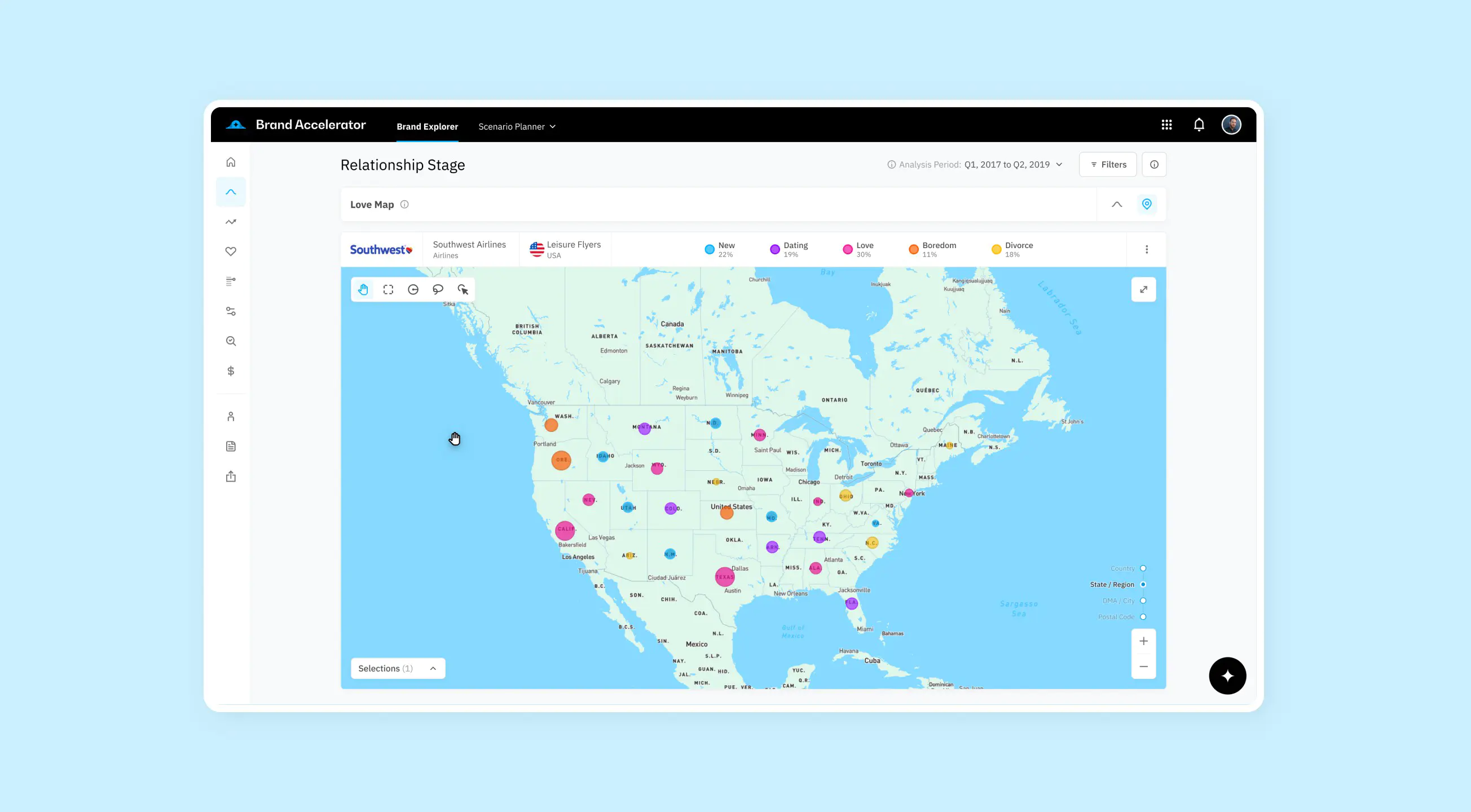Click the California bubble on map
The height and width of the screenshot is (812, 1471).
(x=565, y=531)
